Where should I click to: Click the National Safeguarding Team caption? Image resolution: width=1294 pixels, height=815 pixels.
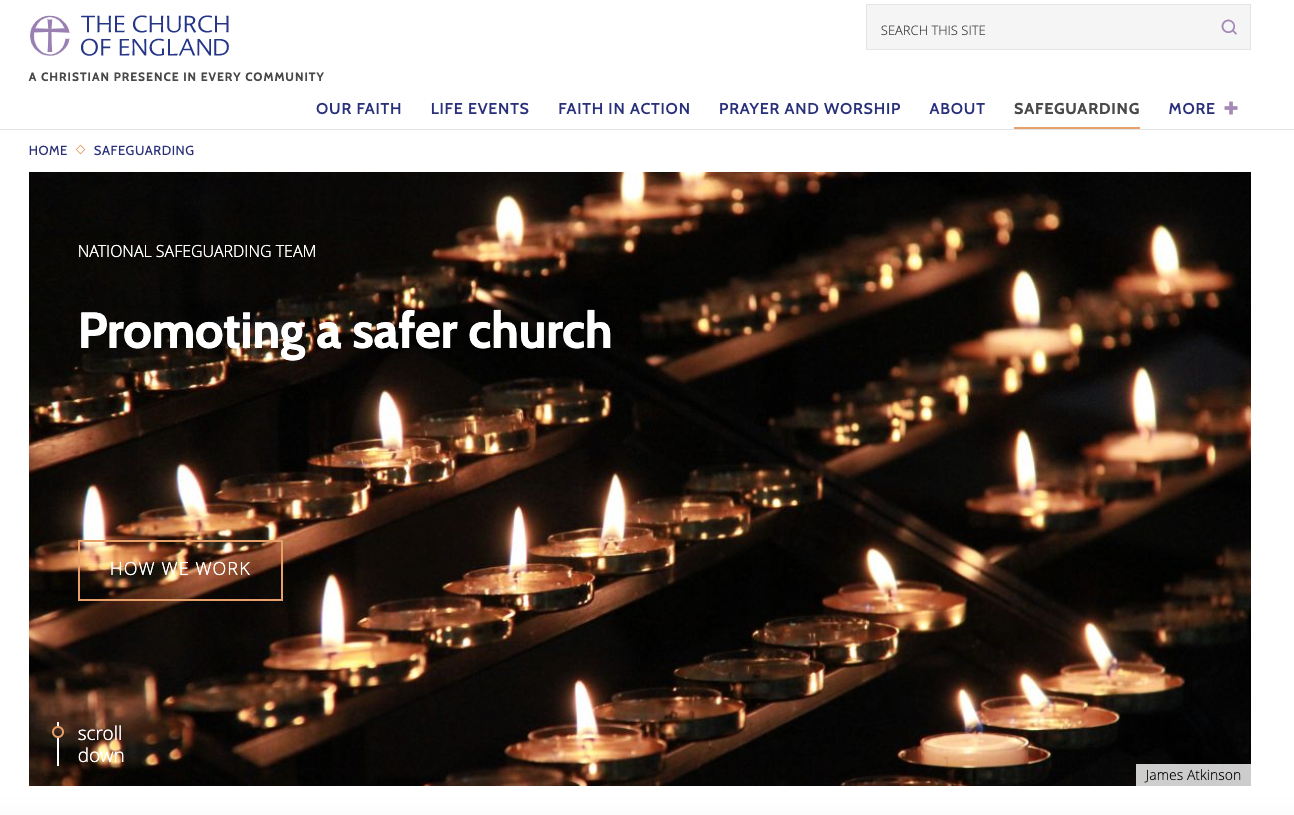pyautogui.click(x=197, y=252)
